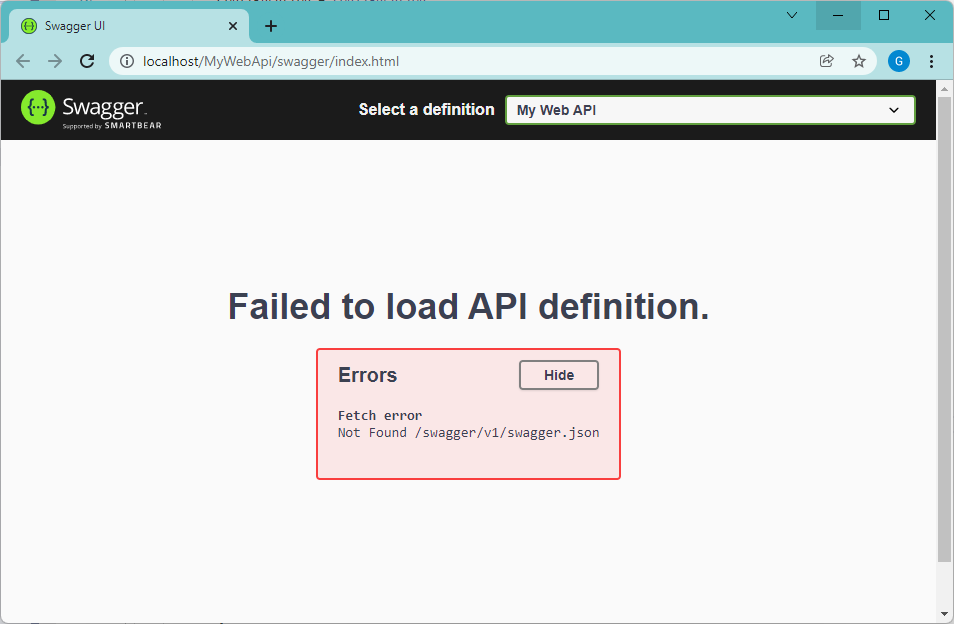Close the Swagger UI tab

(233, 26)
